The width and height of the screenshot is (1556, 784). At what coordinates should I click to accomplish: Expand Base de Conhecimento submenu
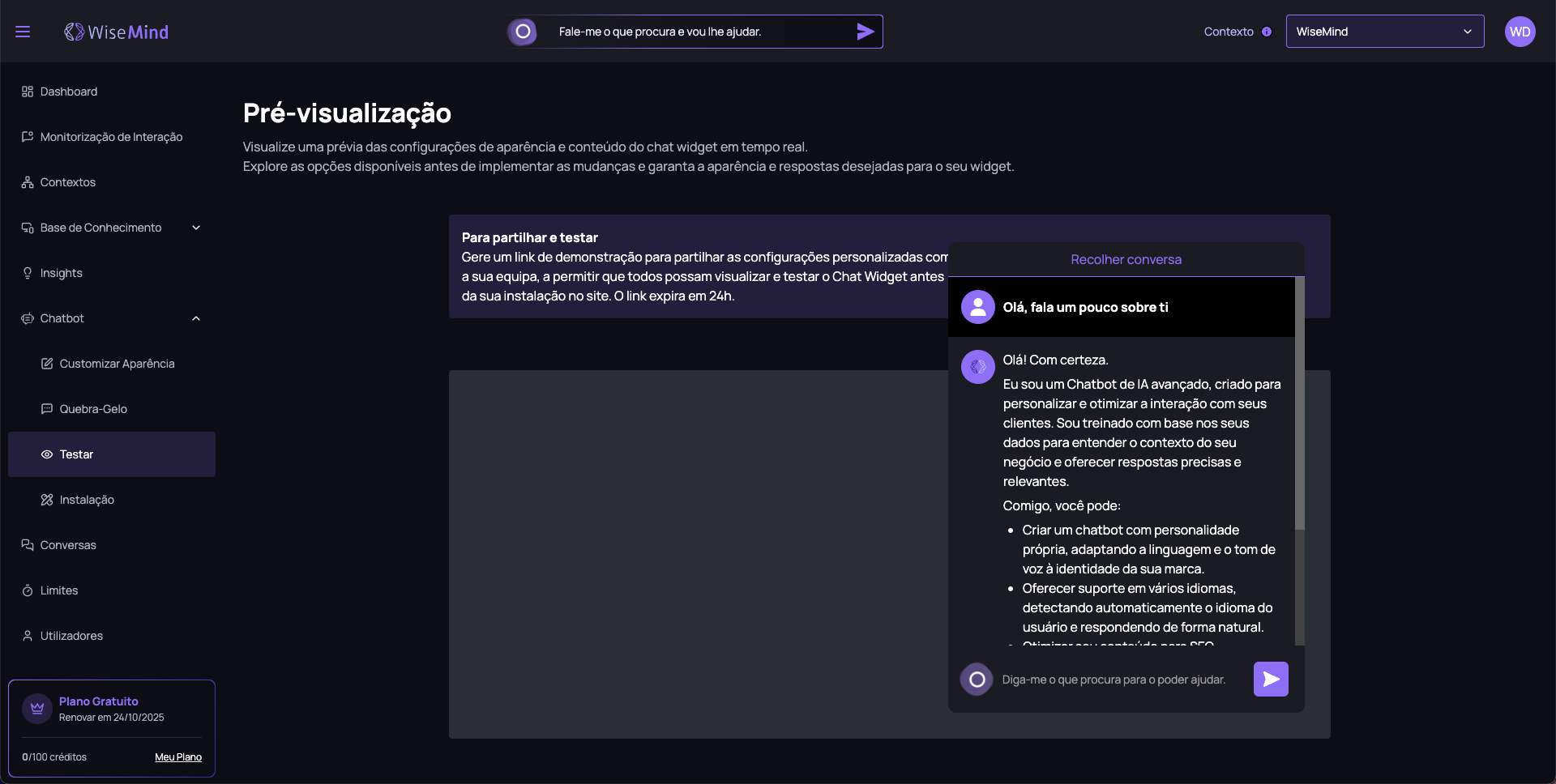196,228
